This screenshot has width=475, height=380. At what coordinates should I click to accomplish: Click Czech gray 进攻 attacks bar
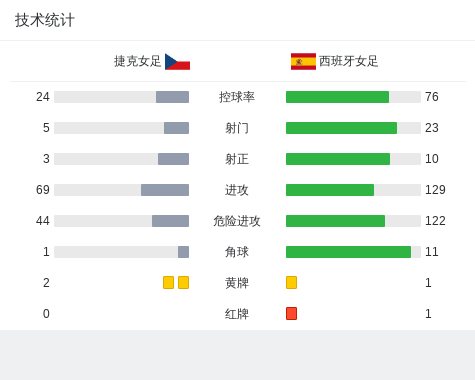tap(165, 190)
